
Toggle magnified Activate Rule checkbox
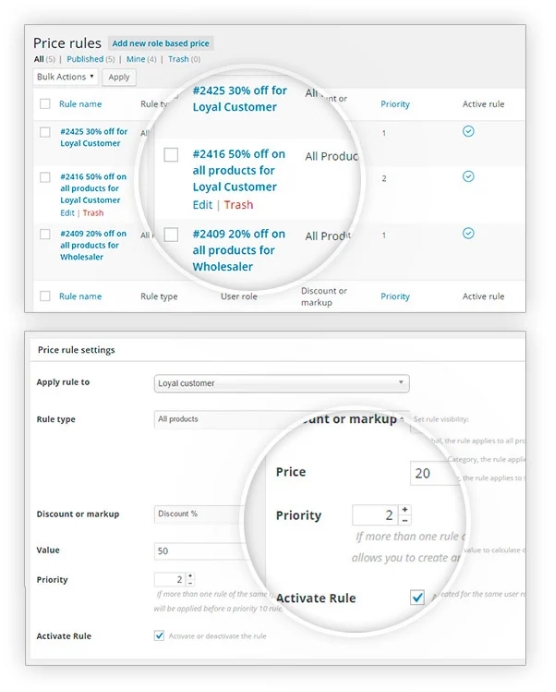(x=417, y=598)
